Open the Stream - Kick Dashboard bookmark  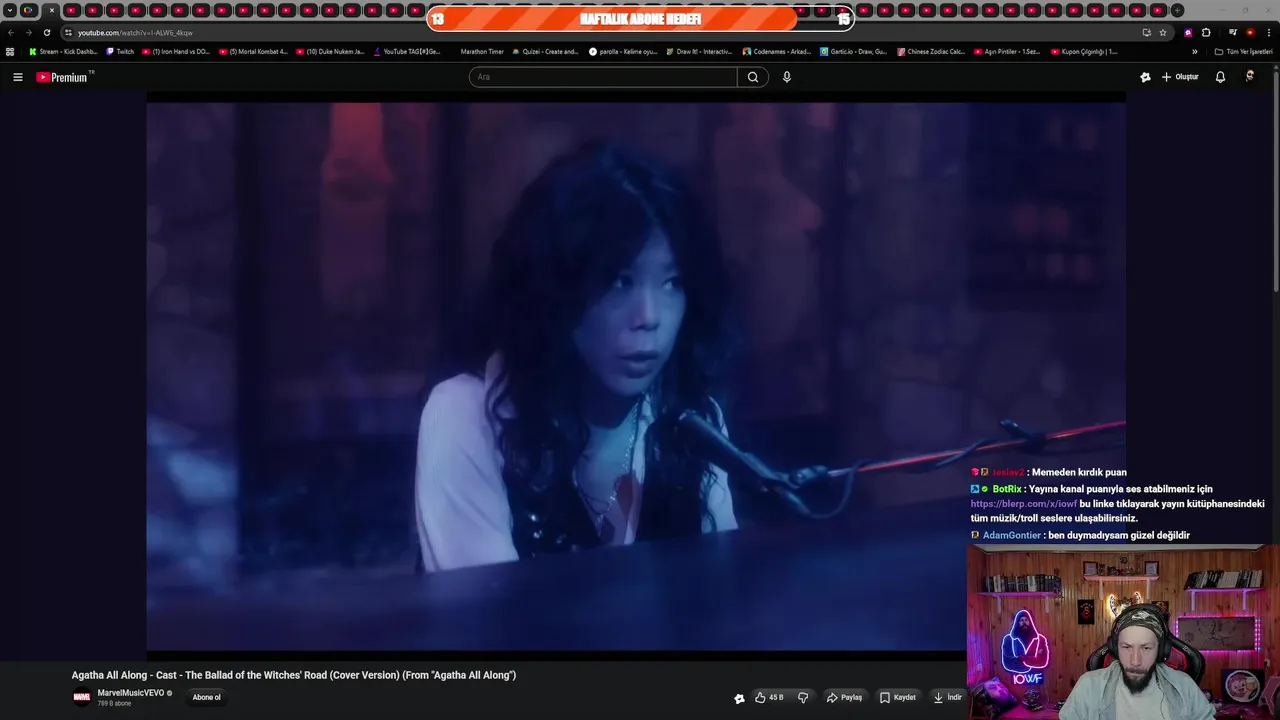point(63,51)
